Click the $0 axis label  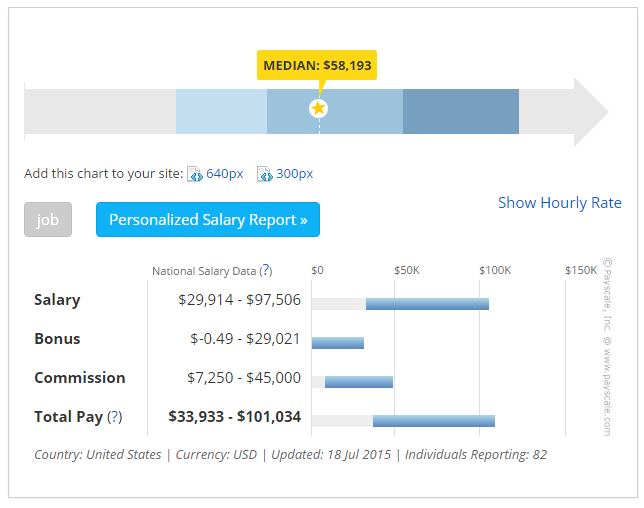click(x=317, y=270)
